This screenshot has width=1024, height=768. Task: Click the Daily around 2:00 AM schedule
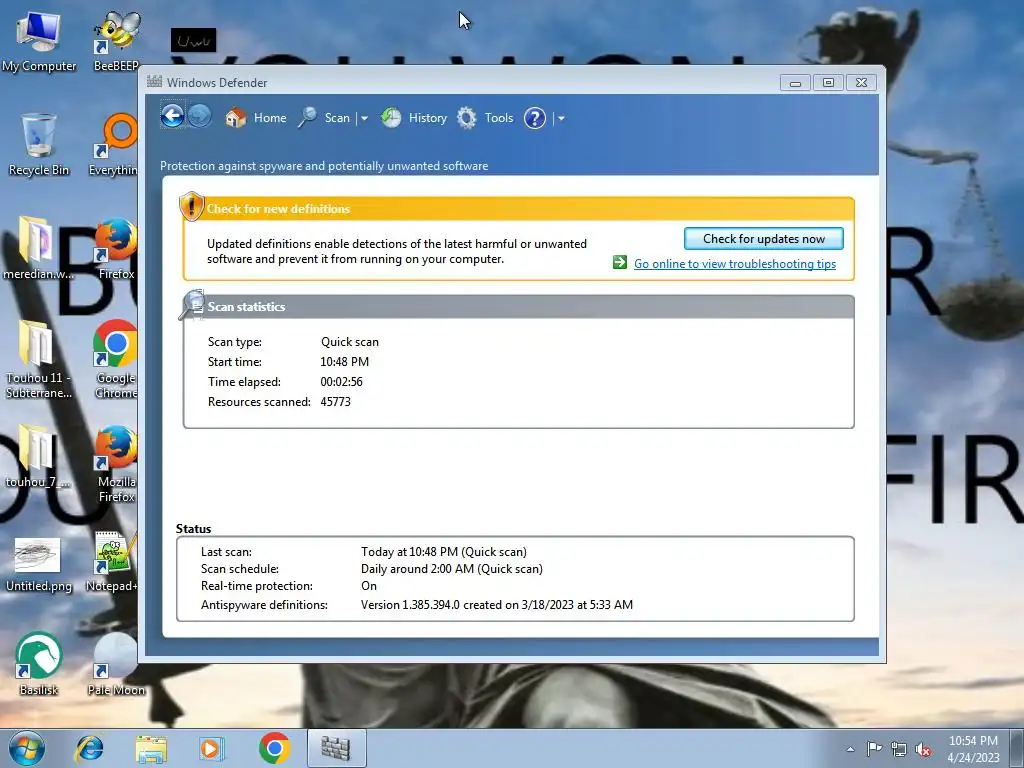pyautogui.click(x=451, y=569)
